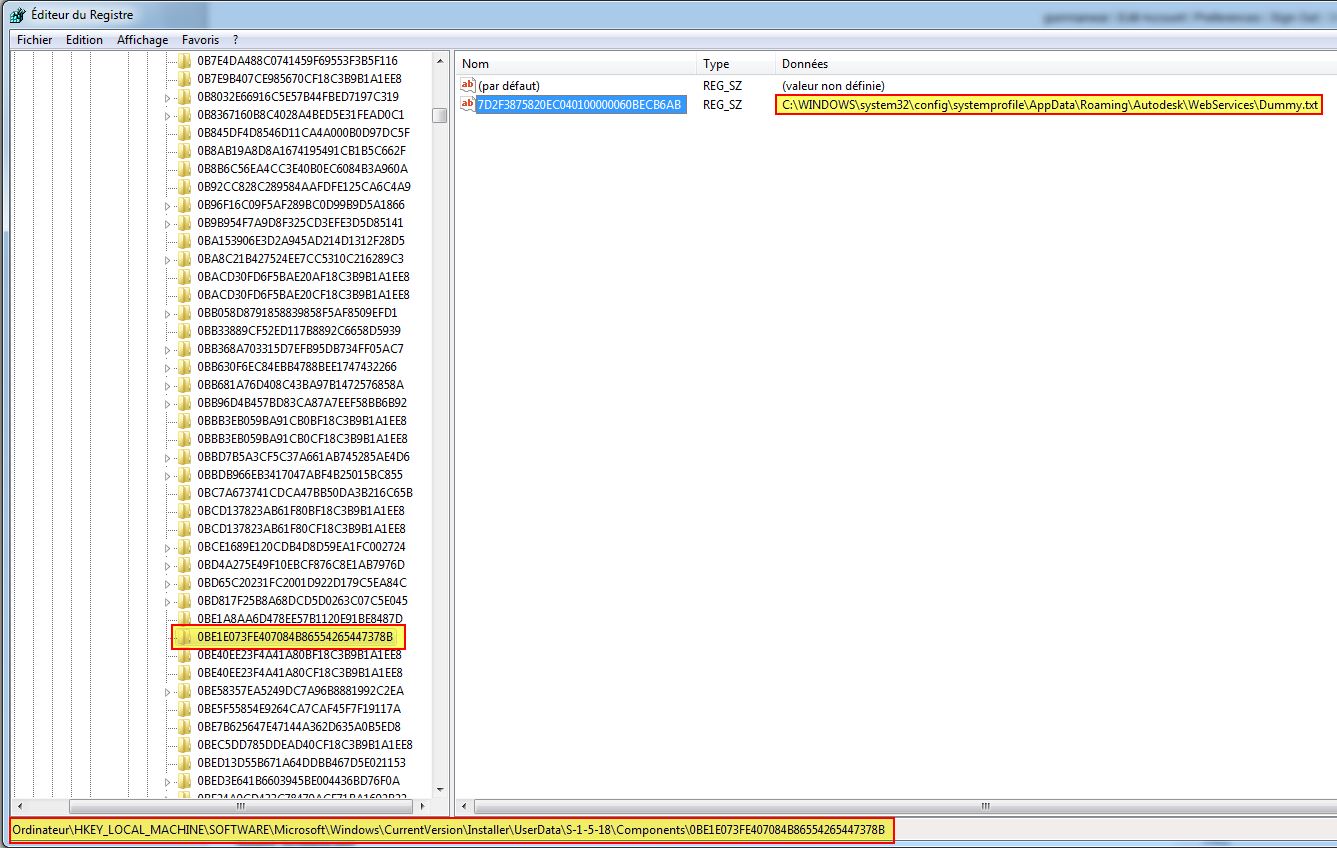The image size is (1337, 848).
Task: Click the Registry Editor icon in the title bar
Action: click(17, 15)
